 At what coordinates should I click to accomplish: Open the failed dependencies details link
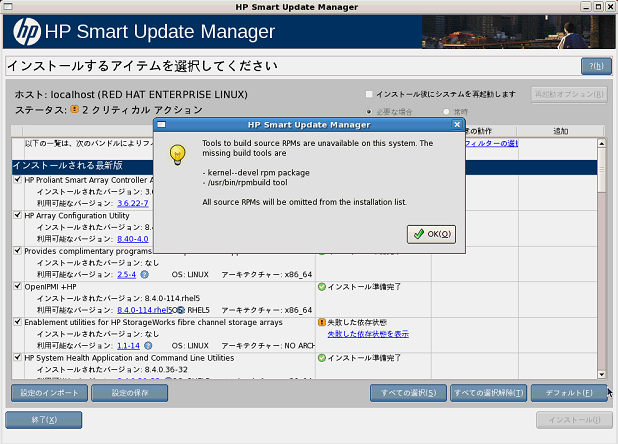368,334
